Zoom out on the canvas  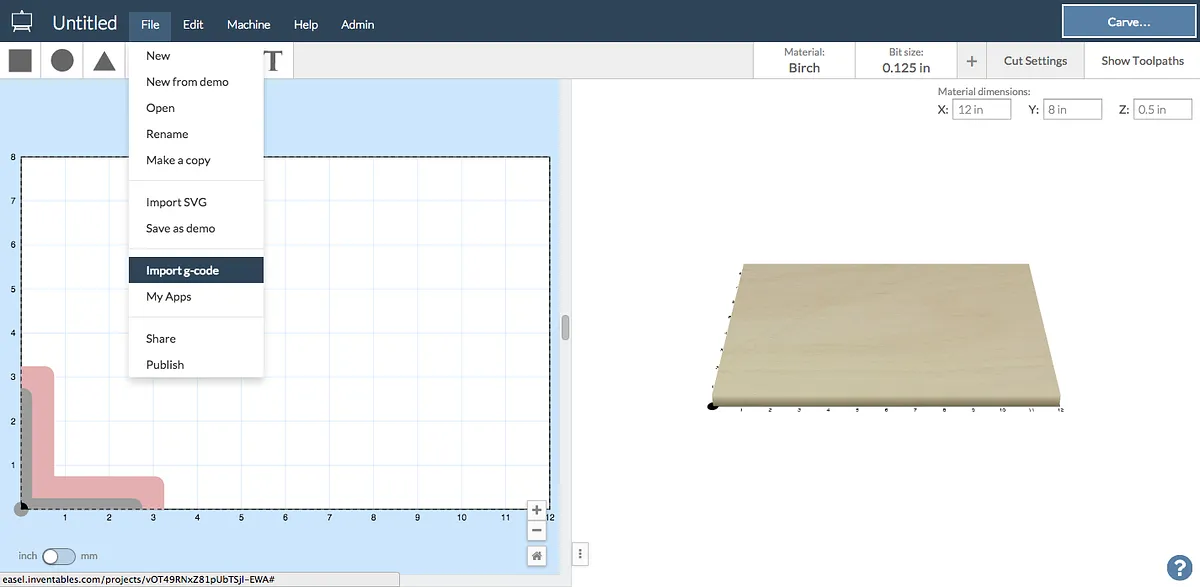point(537,531)
